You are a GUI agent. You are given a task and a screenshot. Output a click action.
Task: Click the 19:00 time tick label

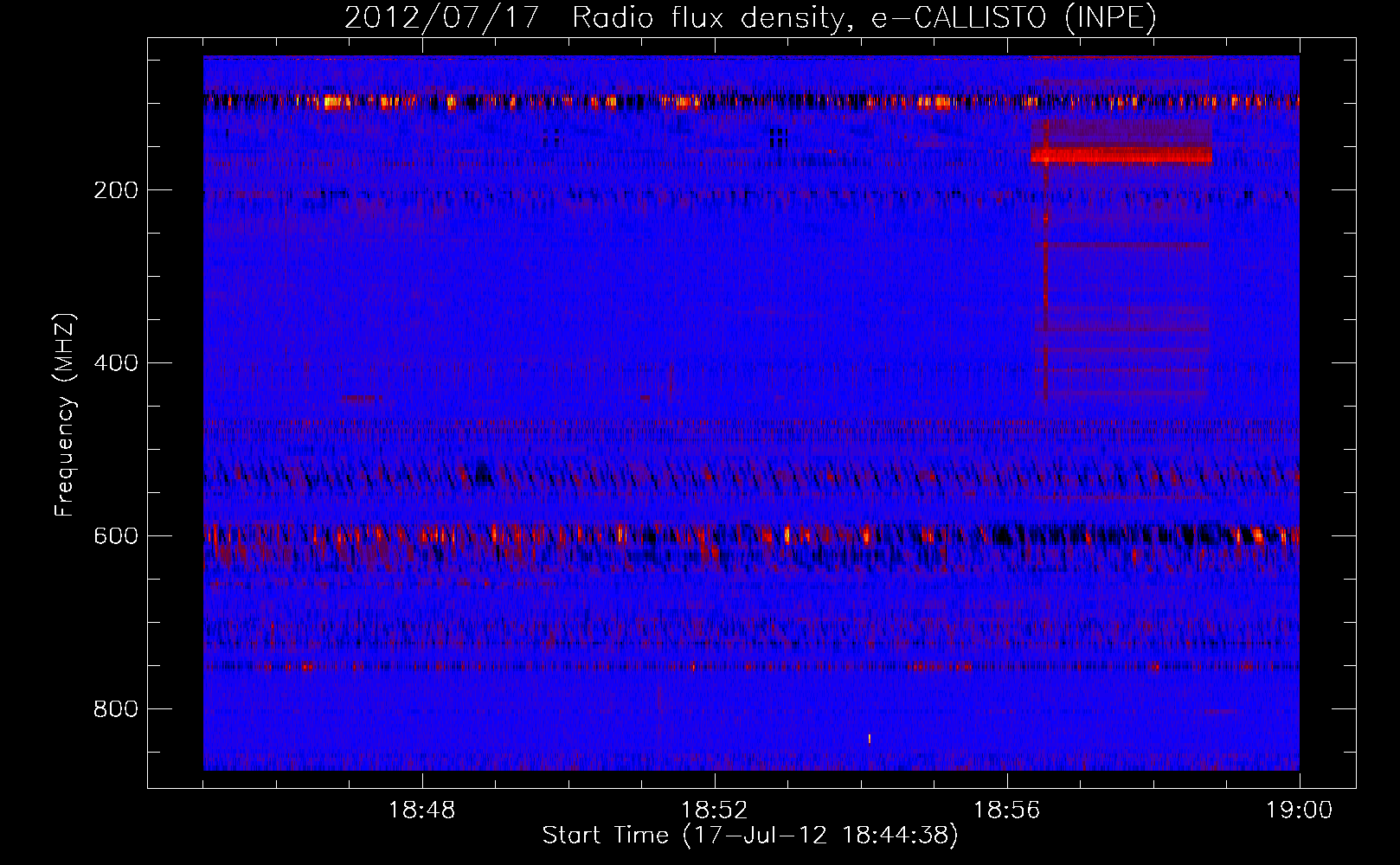(1300, 811)
